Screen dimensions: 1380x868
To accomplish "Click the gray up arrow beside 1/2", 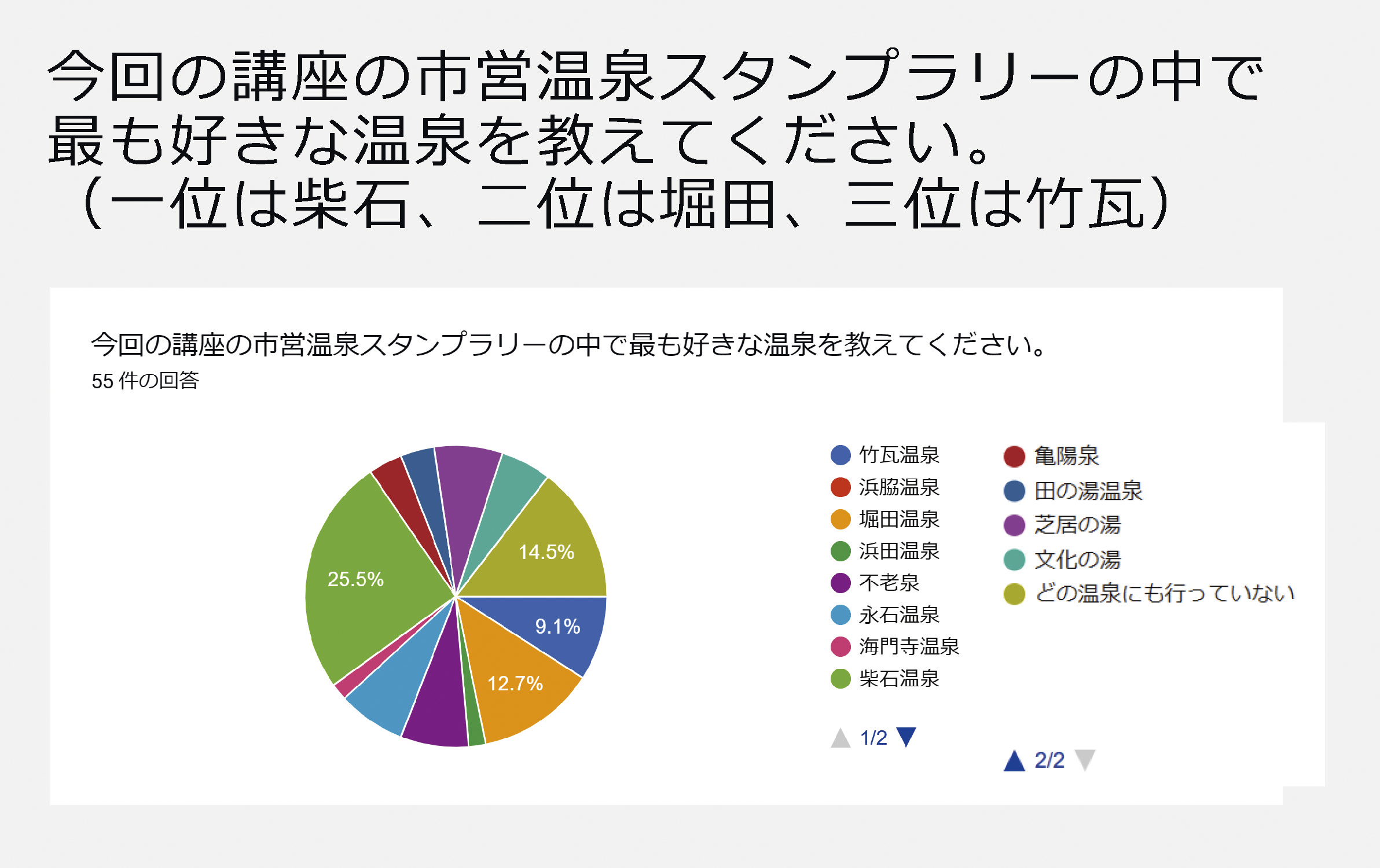I will point(841,738).
